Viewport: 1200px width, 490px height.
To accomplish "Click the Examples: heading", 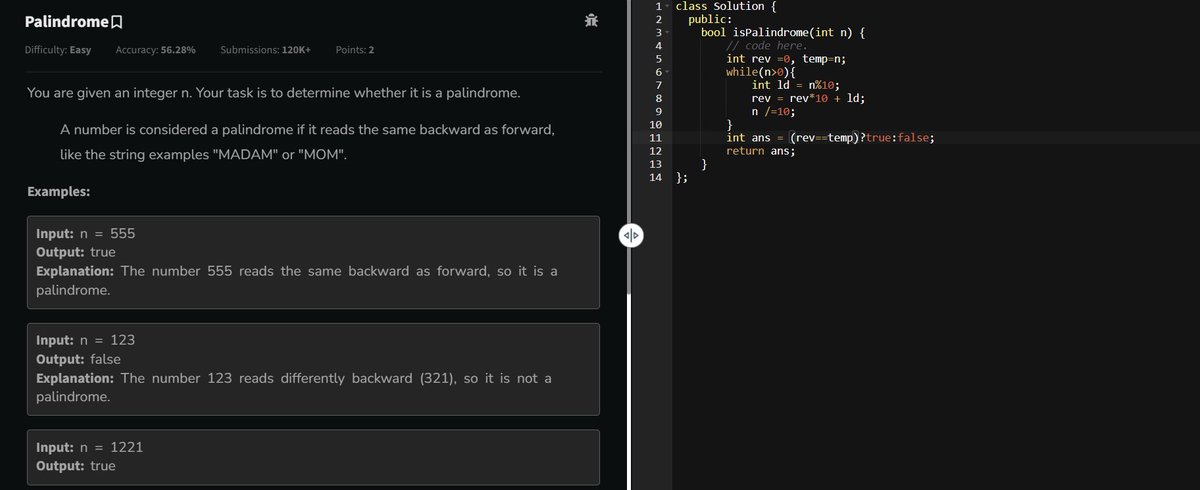I will (x=58, y=191).
